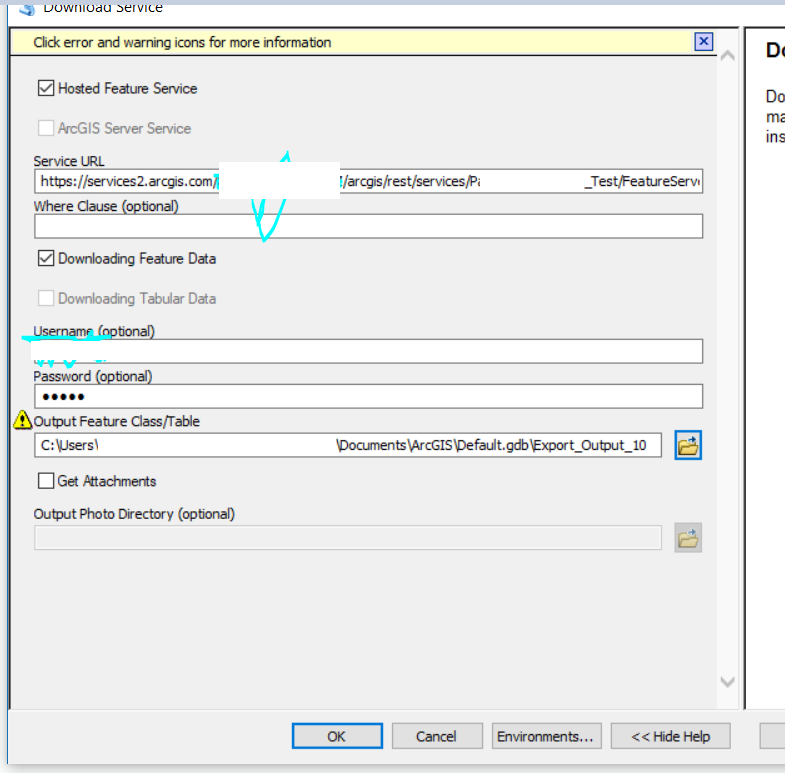
Task: Click the warning icon beside Output Feature Class
Action: (x=22, y=420)
